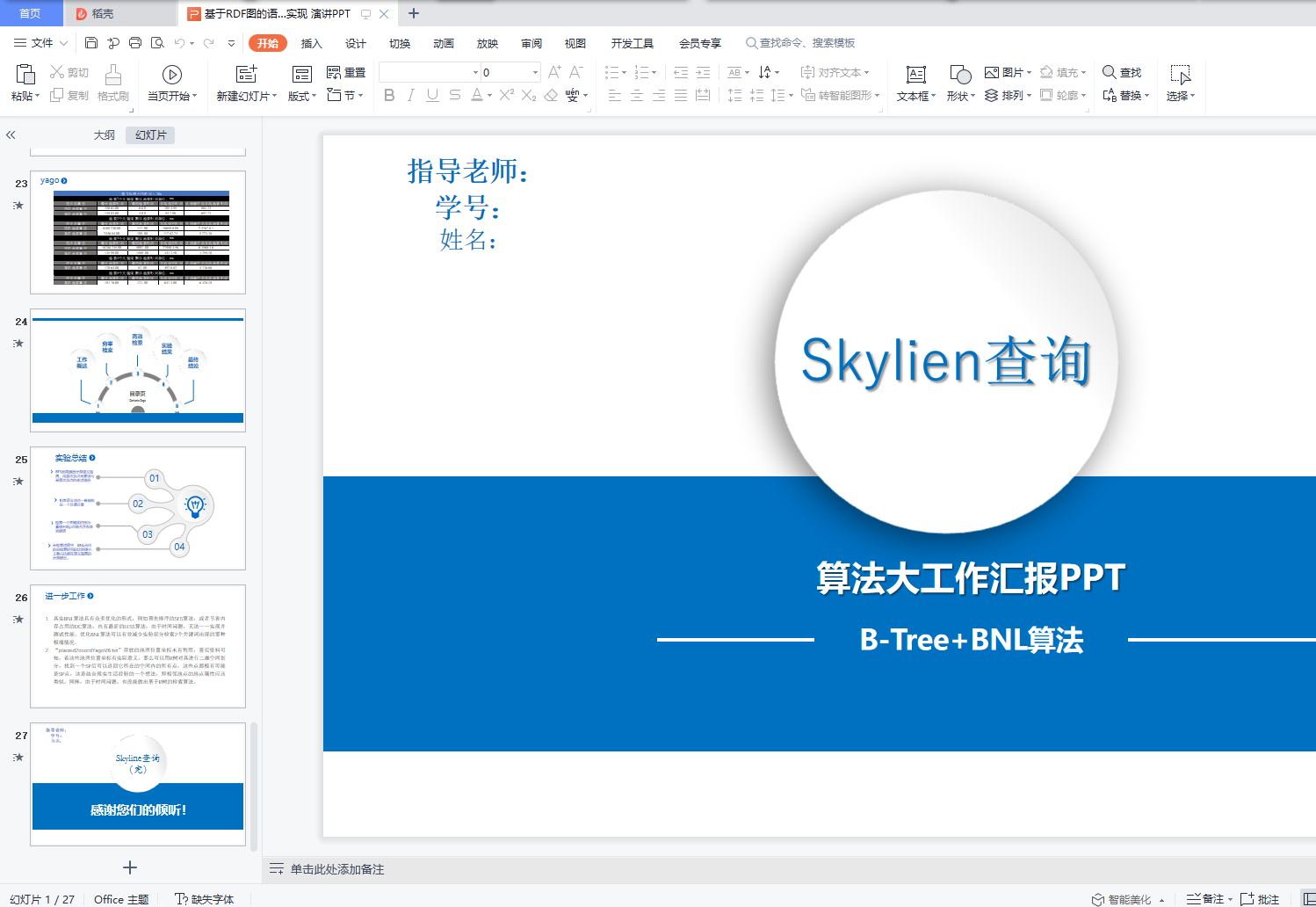The image size is (1316, 907).
Task: Select slide 25 thumbnail (实验总结)
Action: click(138, 508)
